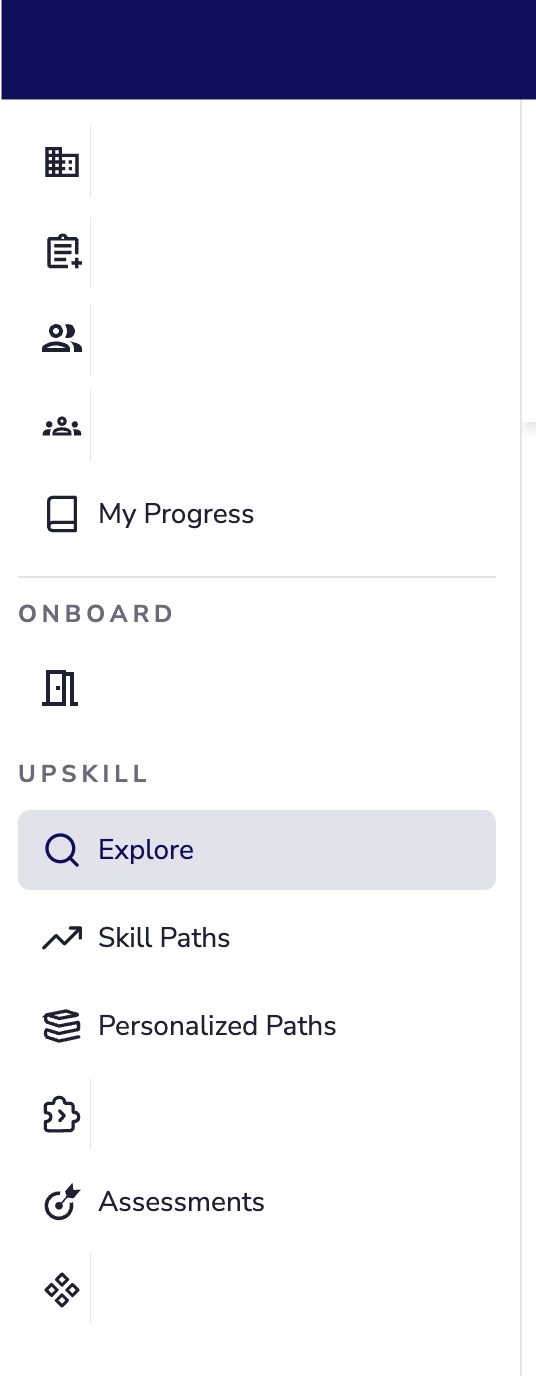Image resolution: width=536 pixels, height=1376 pixels.
Task: Click the stacked layers Personalized Paths icon
Action: pos(62,1026)
